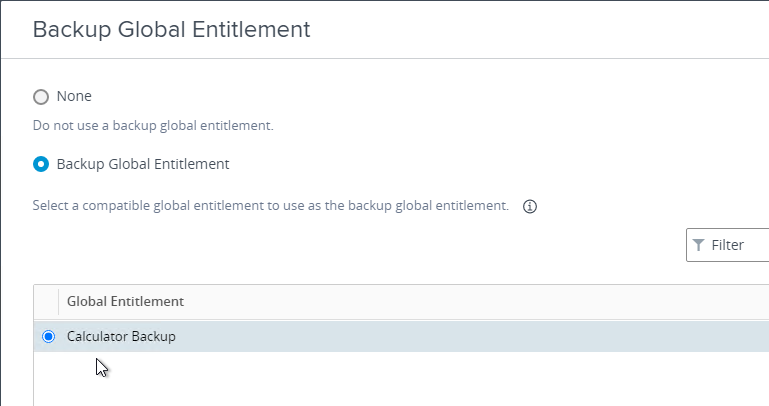Click the empty selection column header cell
This screenshot has width=769, height=406.
coord(46,302)
